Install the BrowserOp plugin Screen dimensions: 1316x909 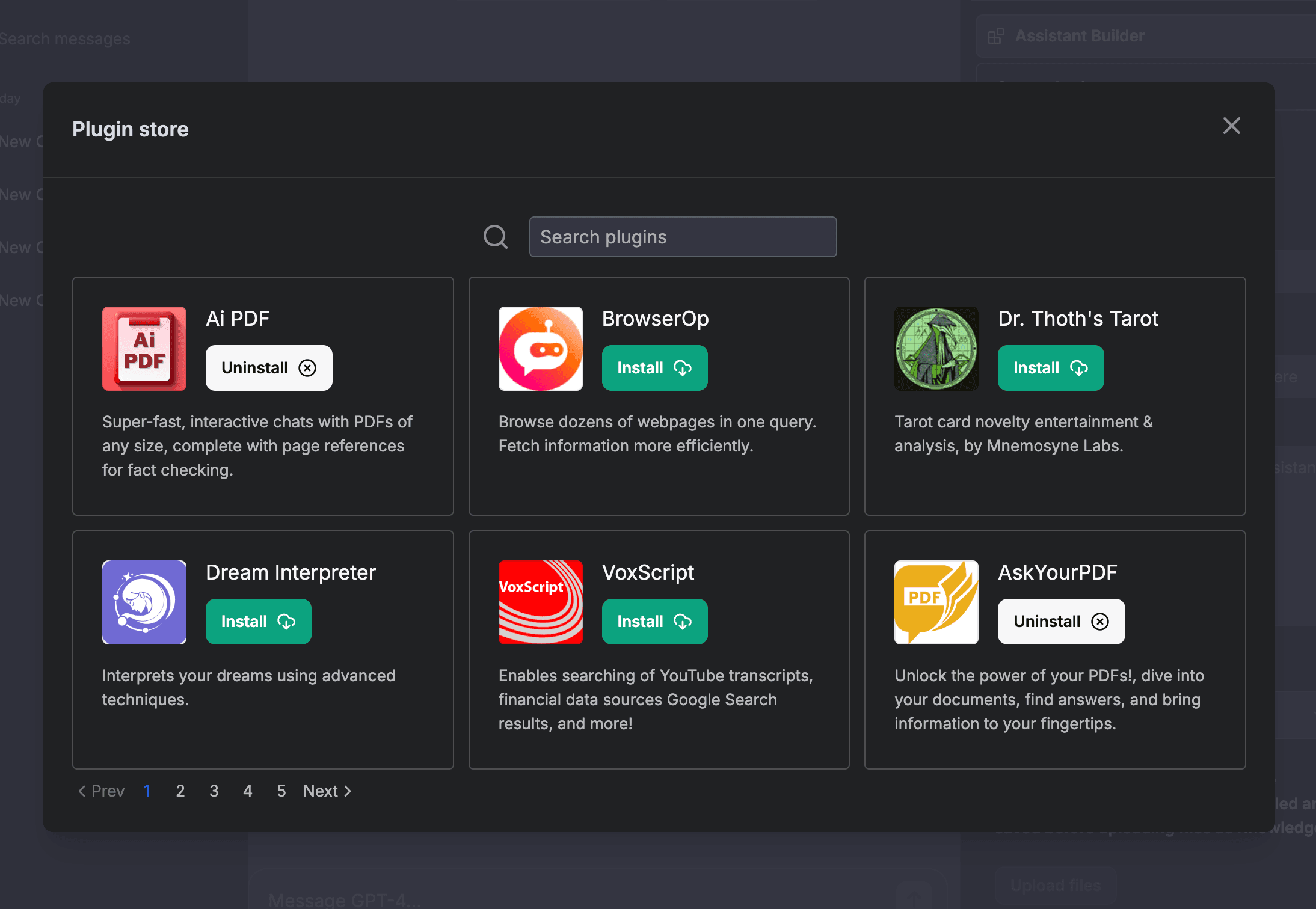pos(654,368)
